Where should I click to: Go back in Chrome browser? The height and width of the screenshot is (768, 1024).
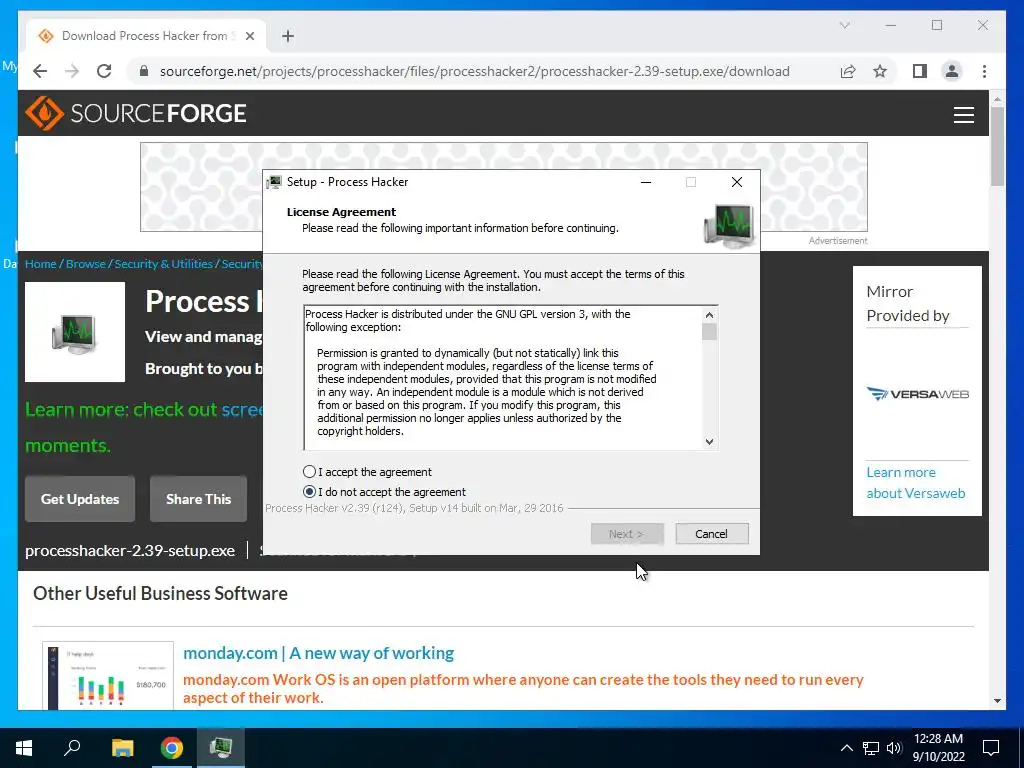tap(40, 71)
